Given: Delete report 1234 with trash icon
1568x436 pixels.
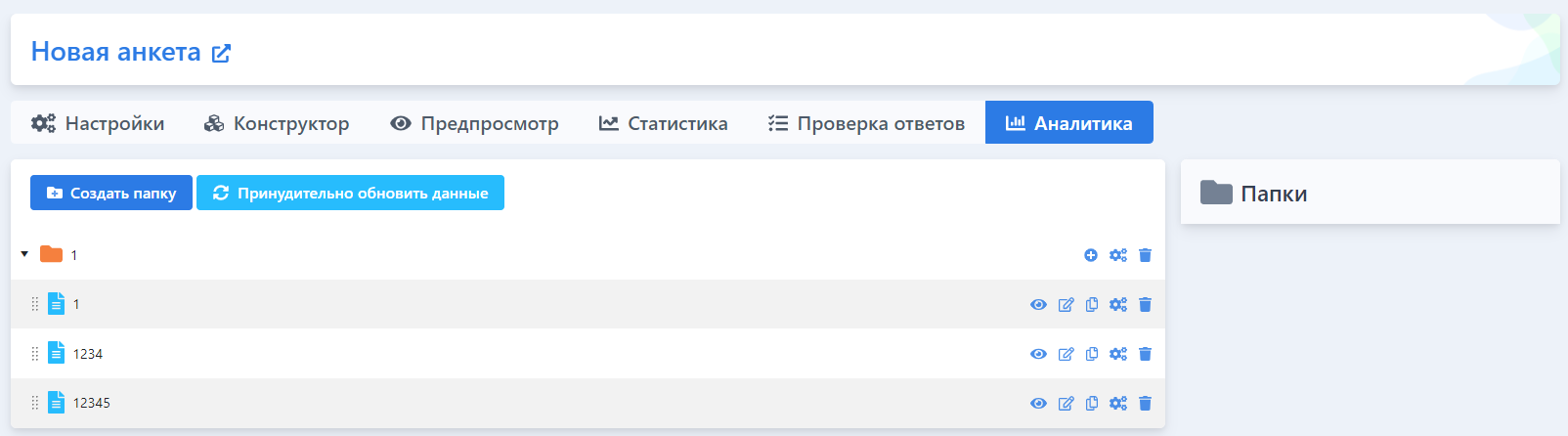Looking at the screenshot, I should point(1146,354).
